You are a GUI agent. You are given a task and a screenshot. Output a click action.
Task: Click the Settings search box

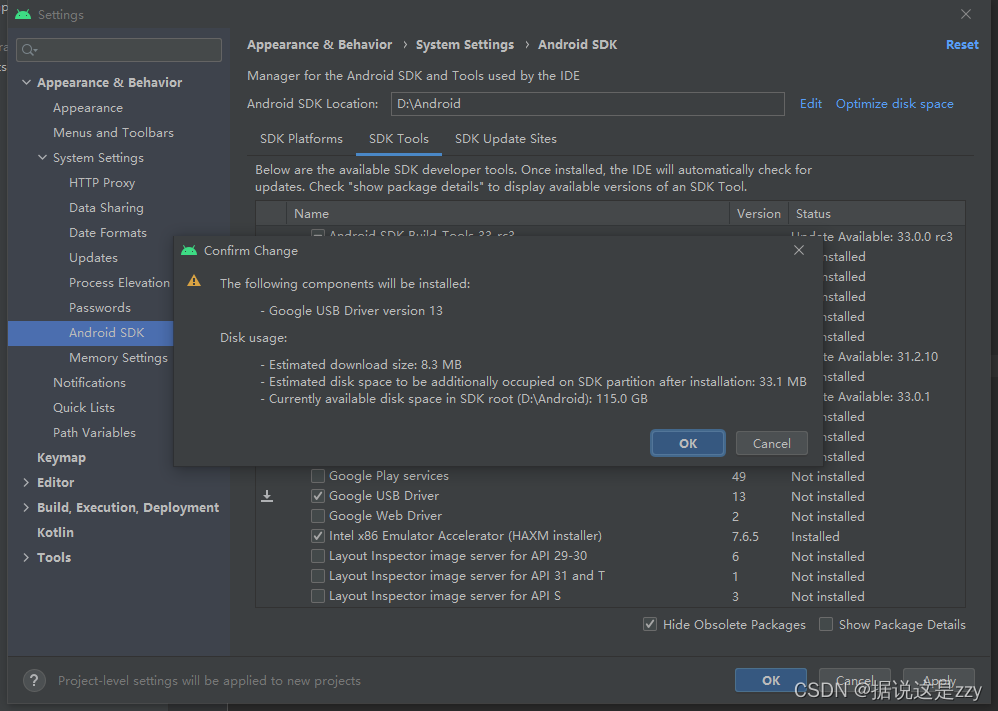119,50
